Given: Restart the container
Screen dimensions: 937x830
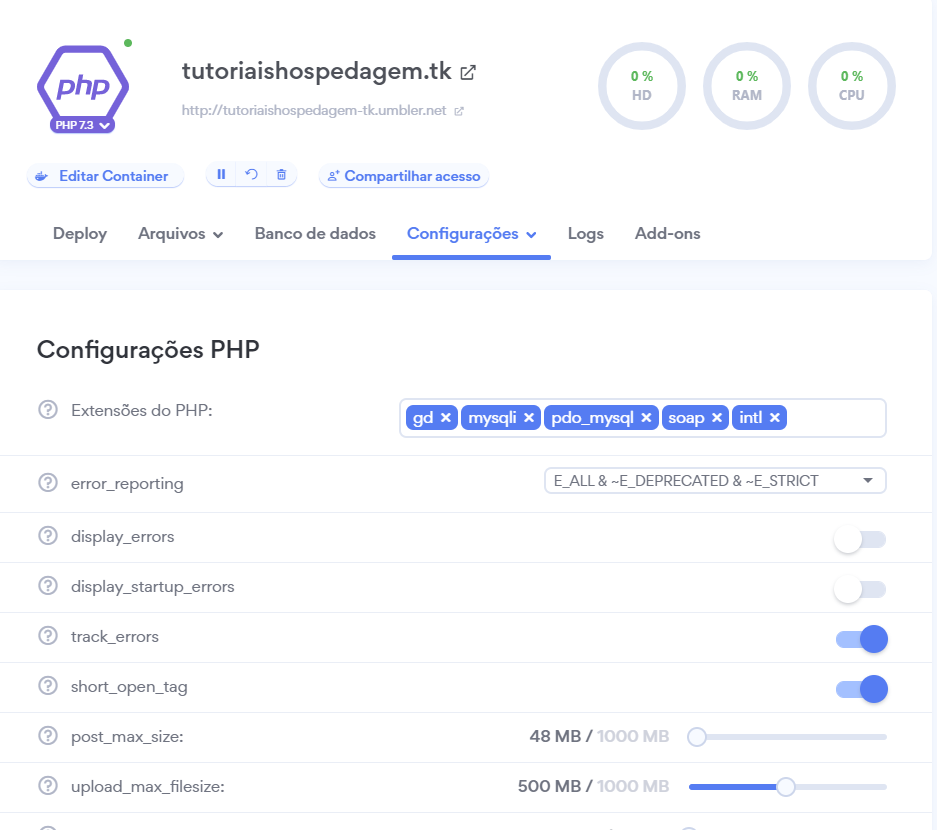Looking at the screenshot, I should [250, 175].
